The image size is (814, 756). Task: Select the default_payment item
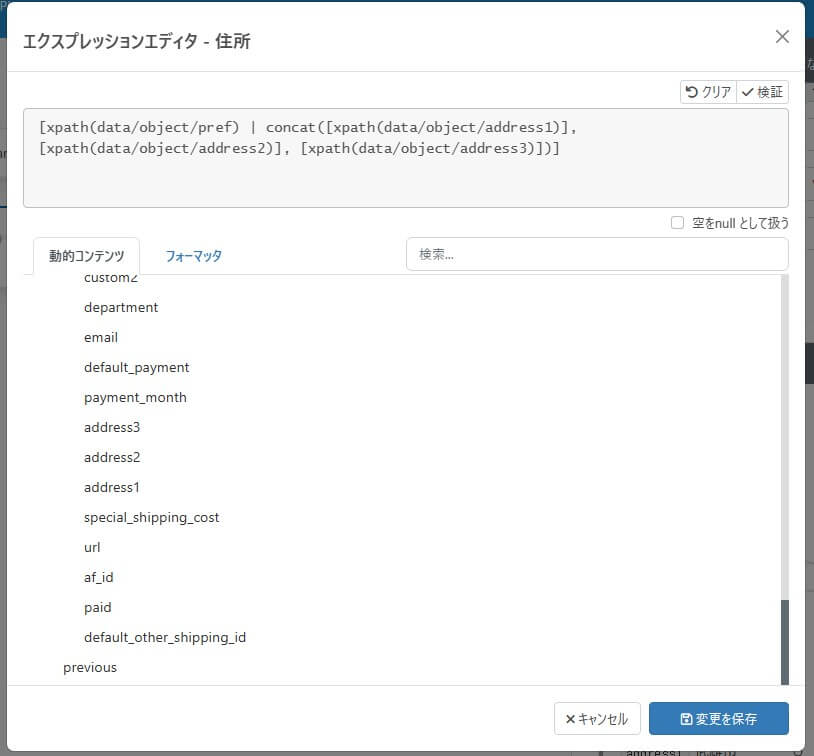[x=137, y=368]
